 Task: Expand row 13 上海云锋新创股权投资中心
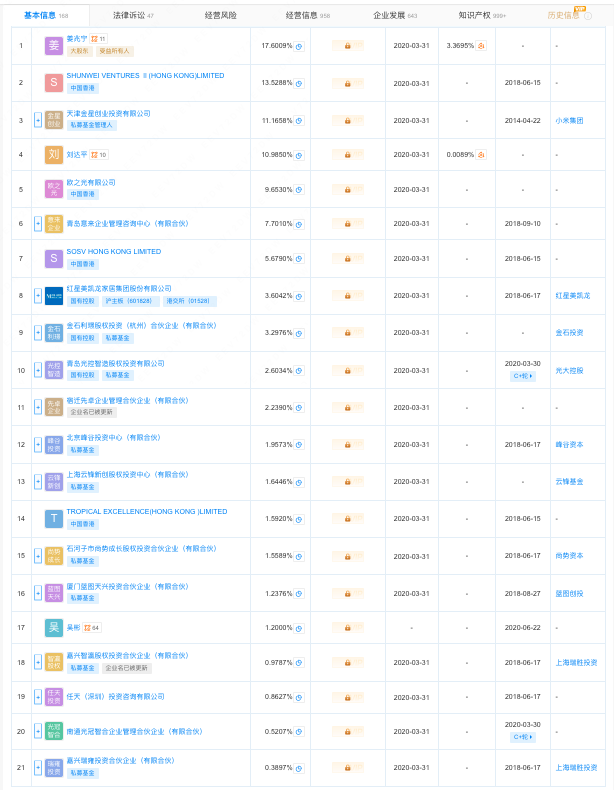38,482
